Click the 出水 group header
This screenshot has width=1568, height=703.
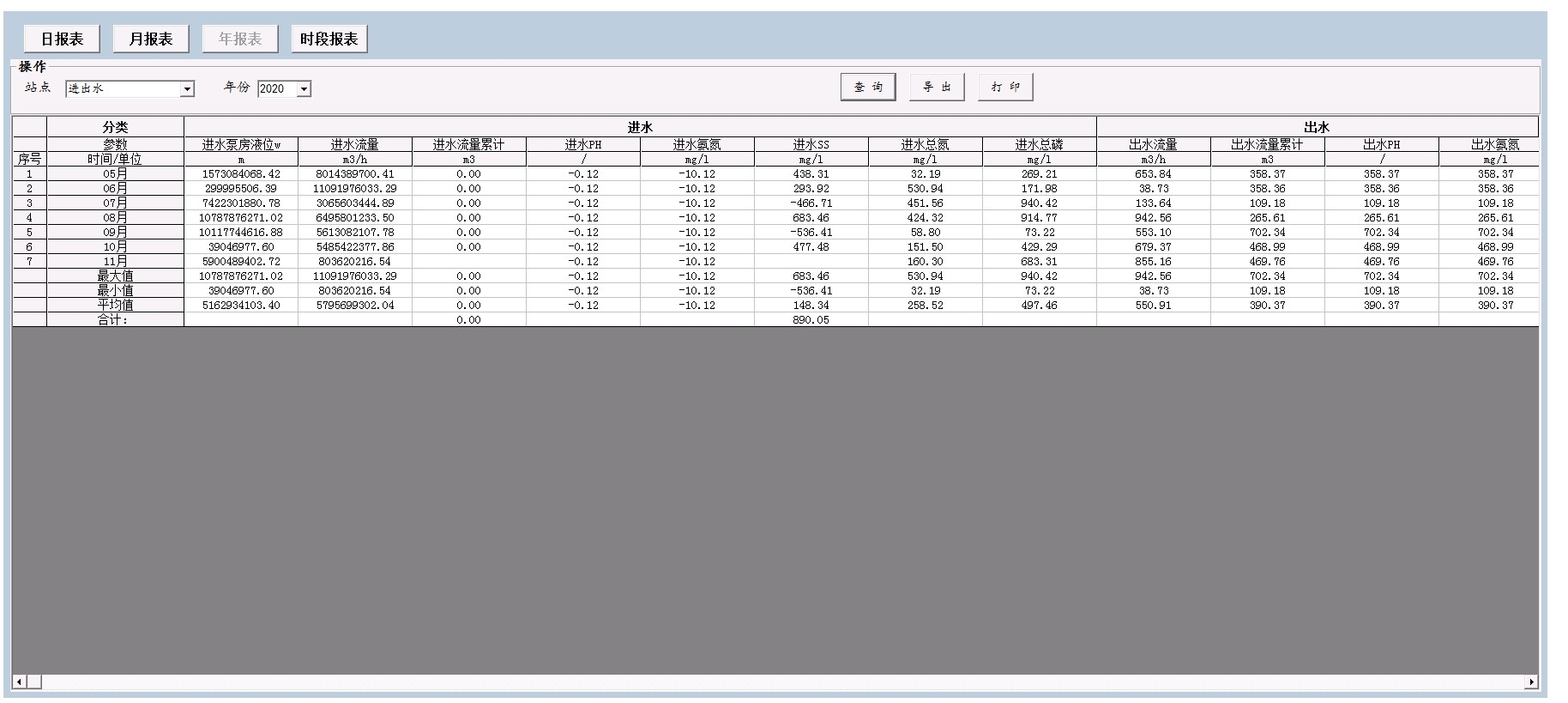tap(1317, 127)
